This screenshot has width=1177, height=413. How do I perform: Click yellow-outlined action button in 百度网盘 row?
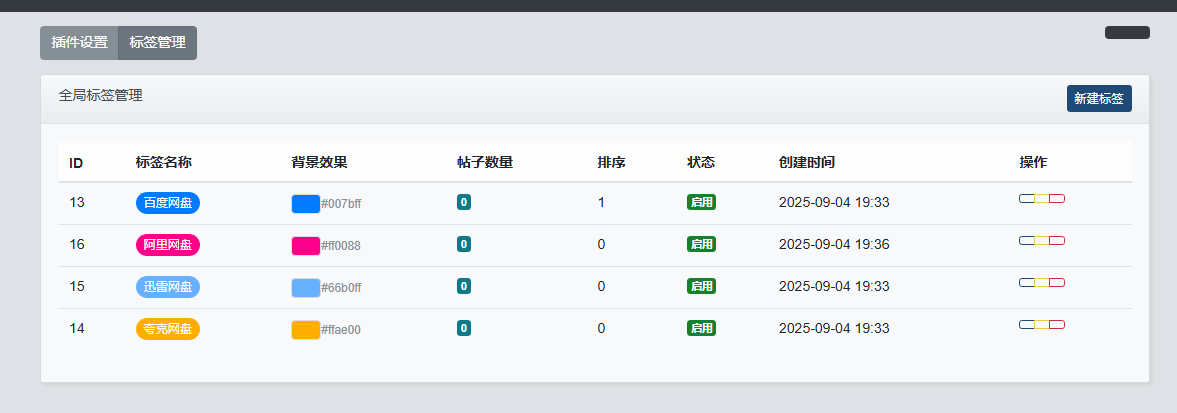pos(1041,199)
